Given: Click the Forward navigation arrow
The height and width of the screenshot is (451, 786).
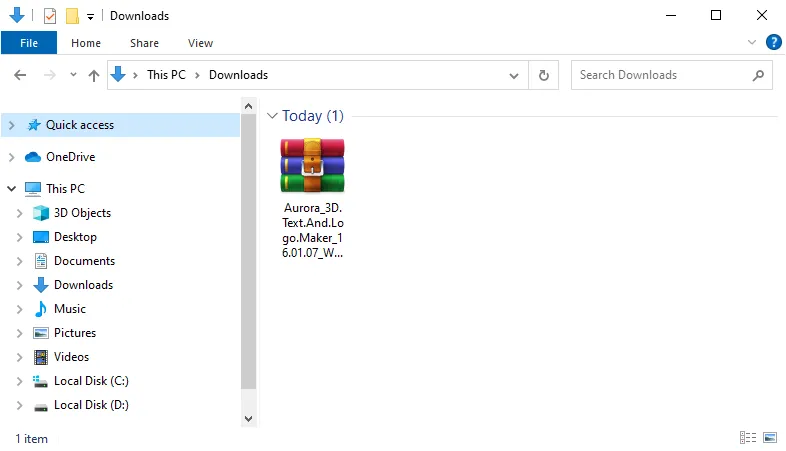Looking at the screenshot, I should (x=50, y=75).
